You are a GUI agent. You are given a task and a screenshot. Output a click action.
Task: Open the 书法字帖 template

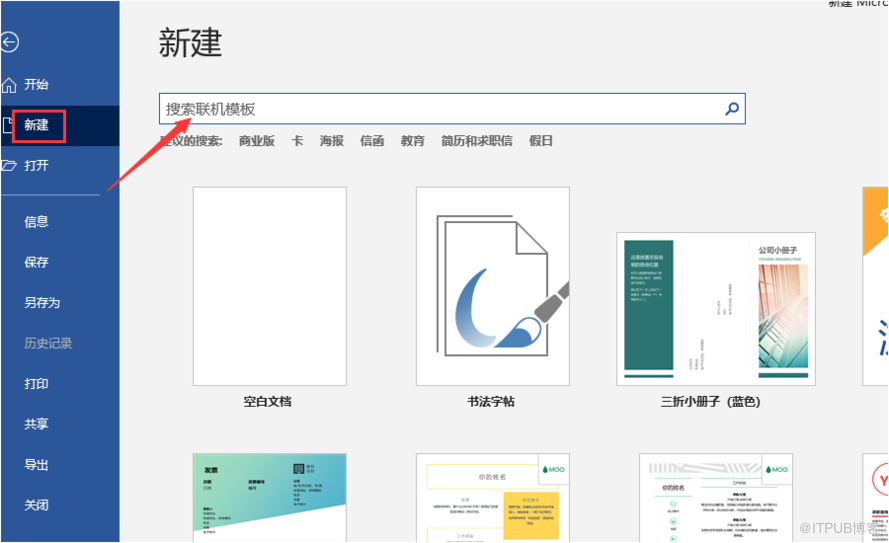pos(492,286)
